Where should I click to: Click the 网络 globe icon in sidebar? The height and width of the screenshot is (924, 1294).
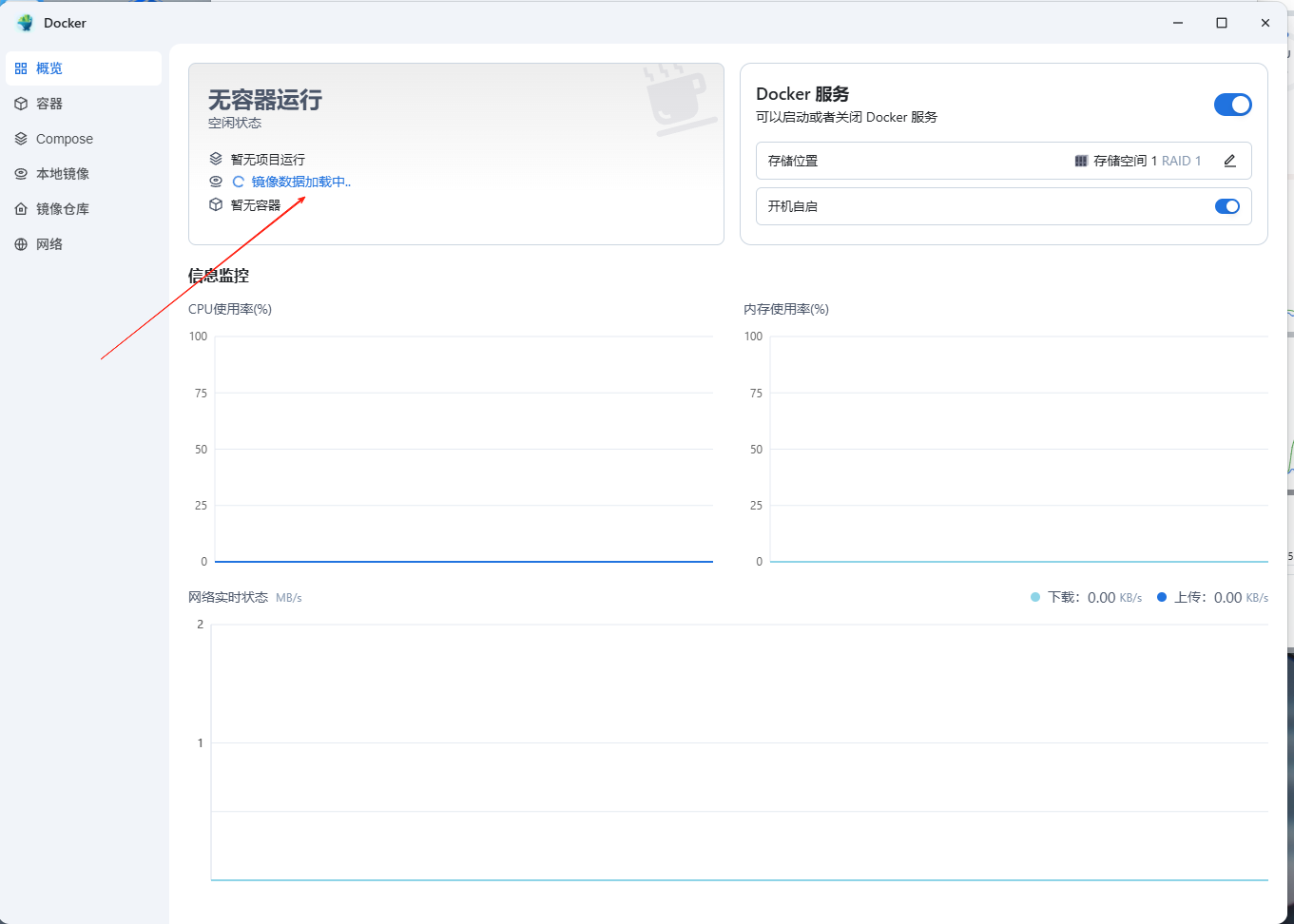pyautogui.click(x=21, y=244)
